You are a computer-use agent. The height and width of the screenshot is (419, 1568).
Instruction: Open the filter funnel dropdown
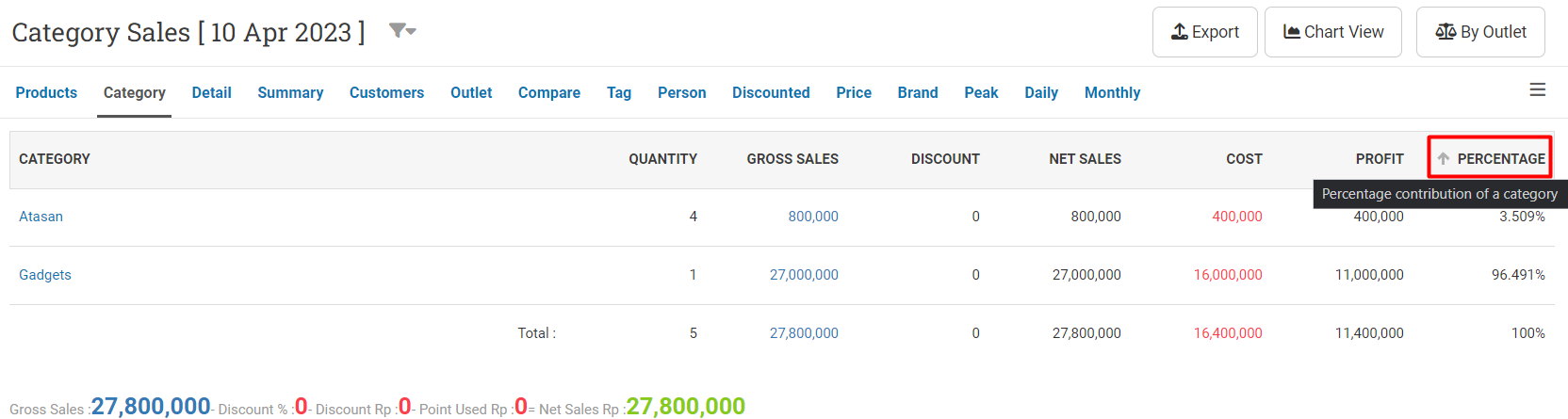coord(402,31)
